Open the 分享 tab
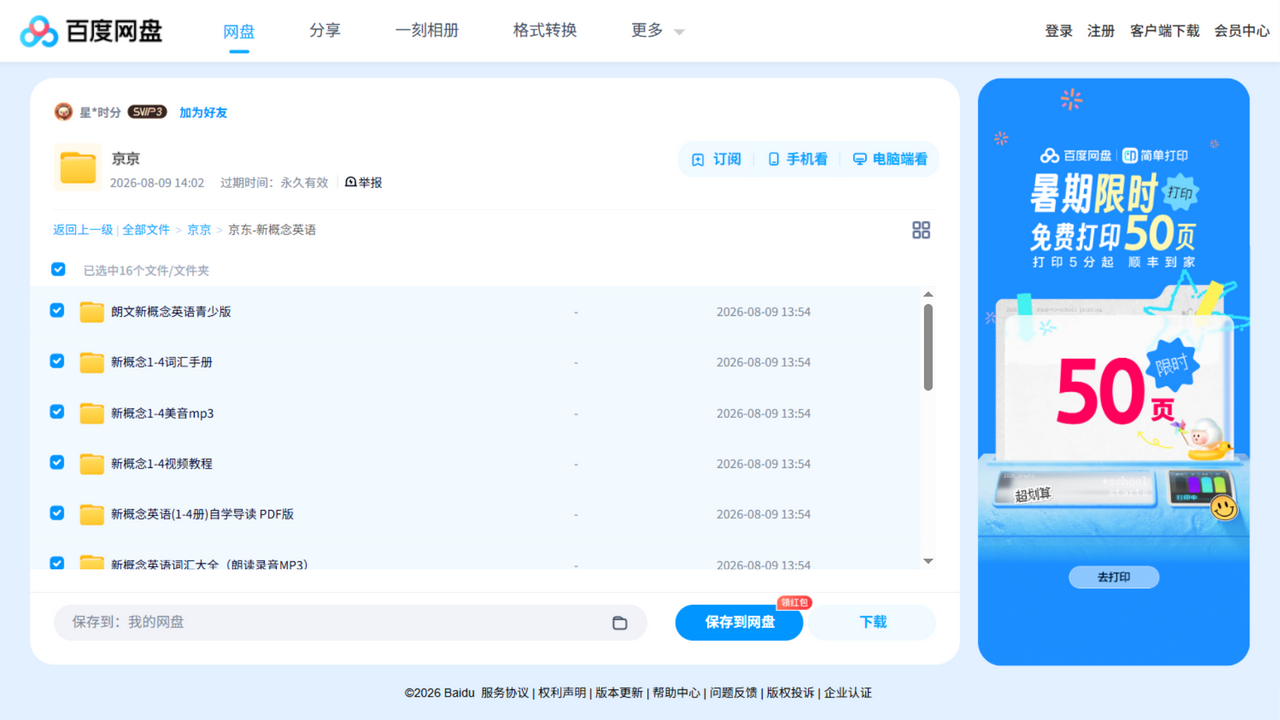This screenshot has width=1280, height=720. pyautogui.click(x=325, y=30)
